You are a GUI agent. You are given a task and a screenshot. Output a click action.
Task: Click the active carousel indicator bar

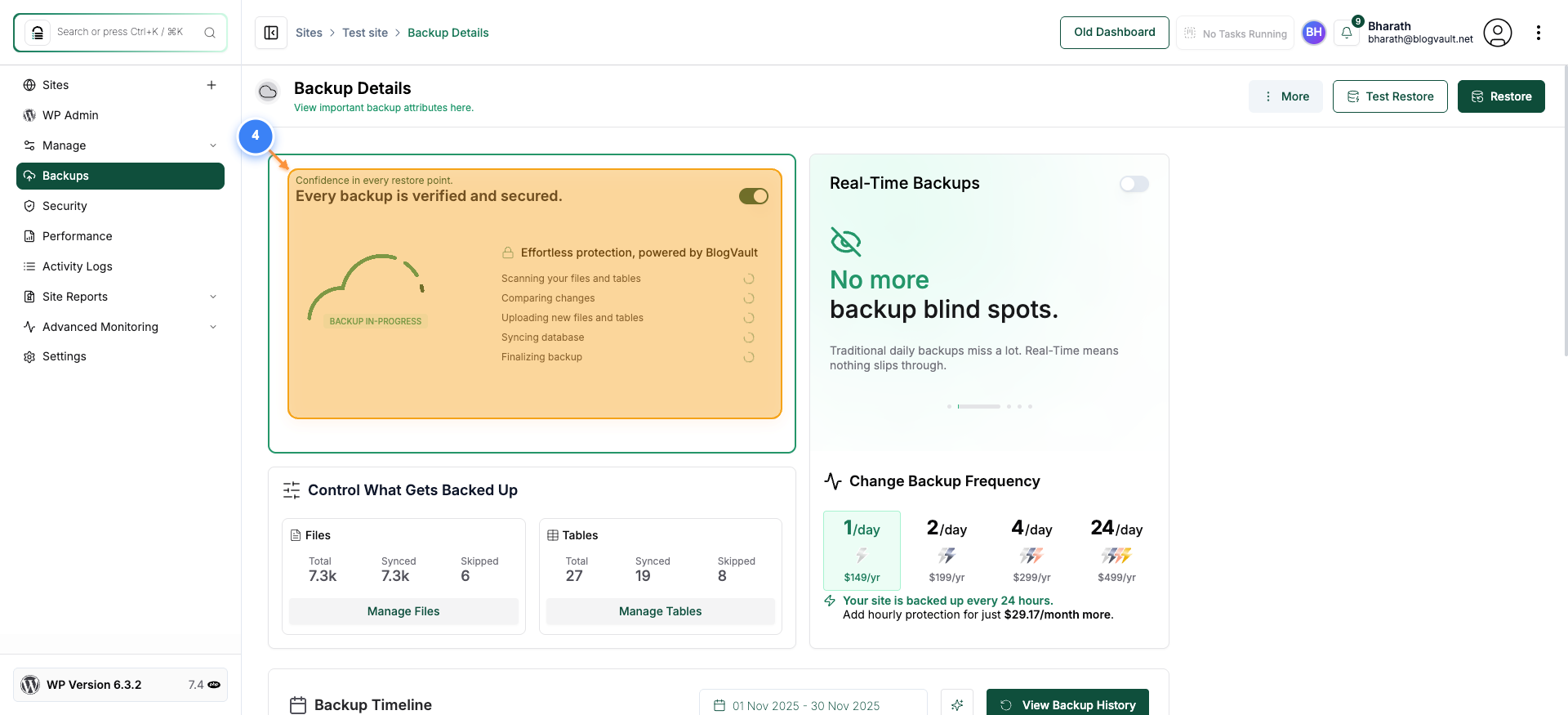click(x=979, y=406)
